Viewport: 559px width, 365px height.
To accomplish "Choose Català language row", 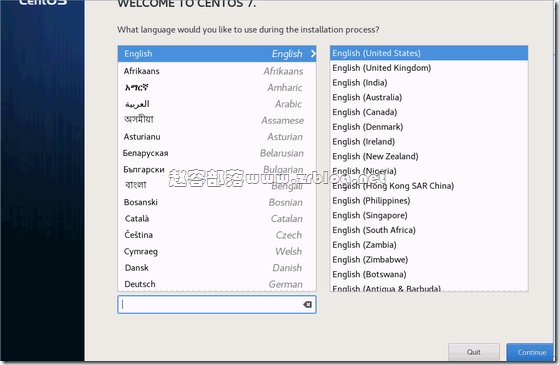I will tap(217, 219).
